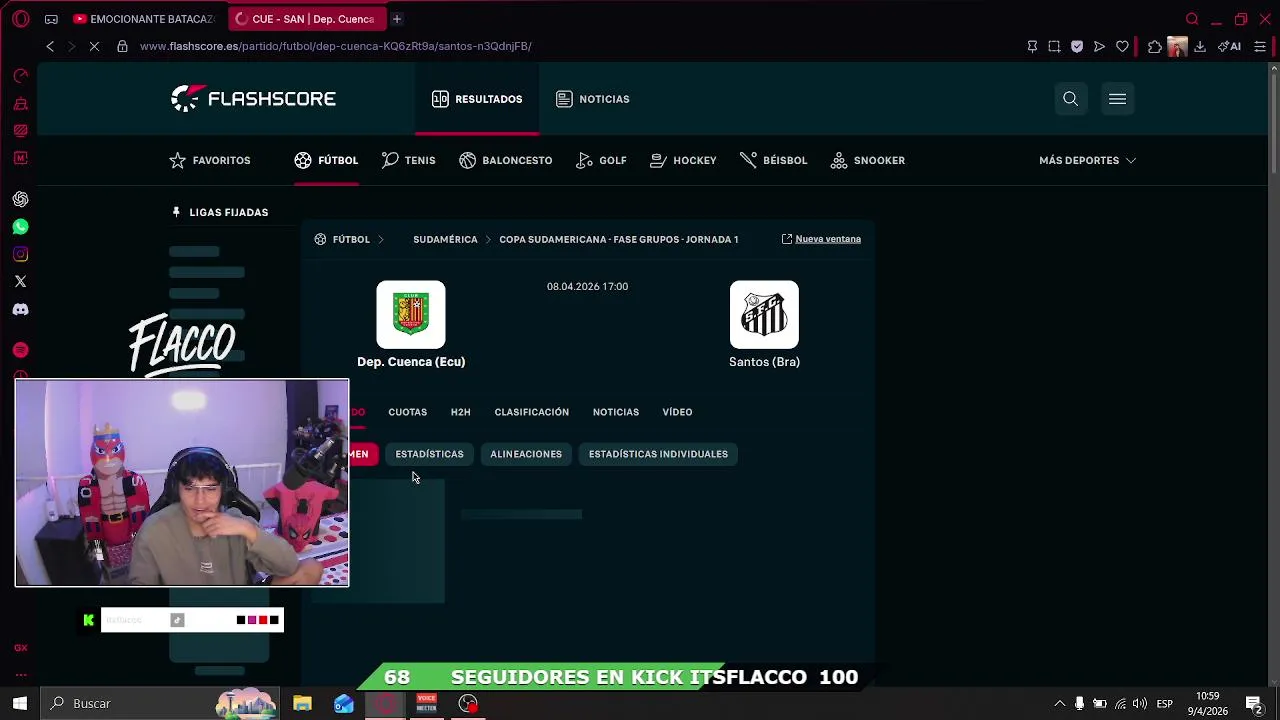This screenshot has height=720, width=1280.
Task: Open ChatGPT from the Opera sidebar
Action: (20, 199)
